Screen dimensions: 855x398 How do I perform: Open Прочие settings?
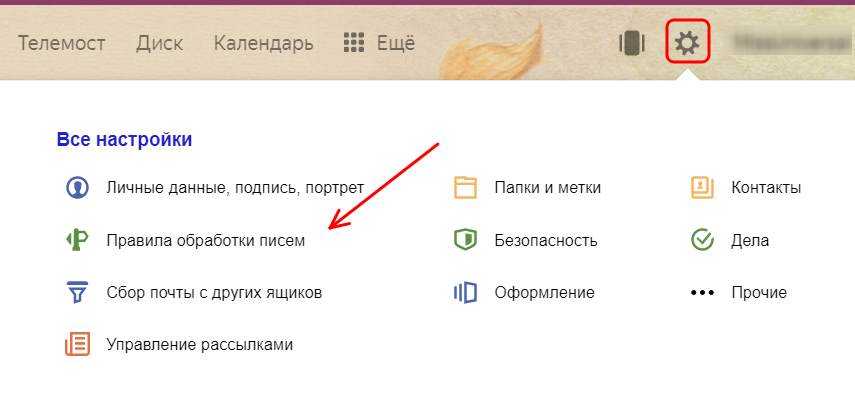tap(759, 293)
